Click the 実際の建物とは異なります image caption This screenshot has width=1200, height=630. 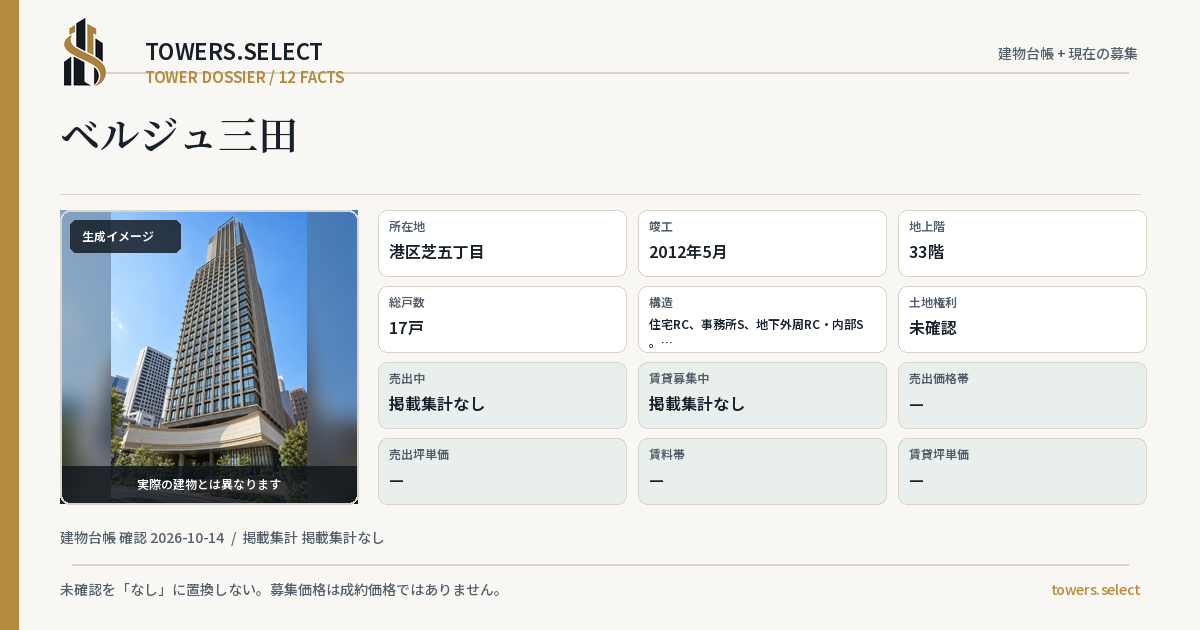coord(209,484)
